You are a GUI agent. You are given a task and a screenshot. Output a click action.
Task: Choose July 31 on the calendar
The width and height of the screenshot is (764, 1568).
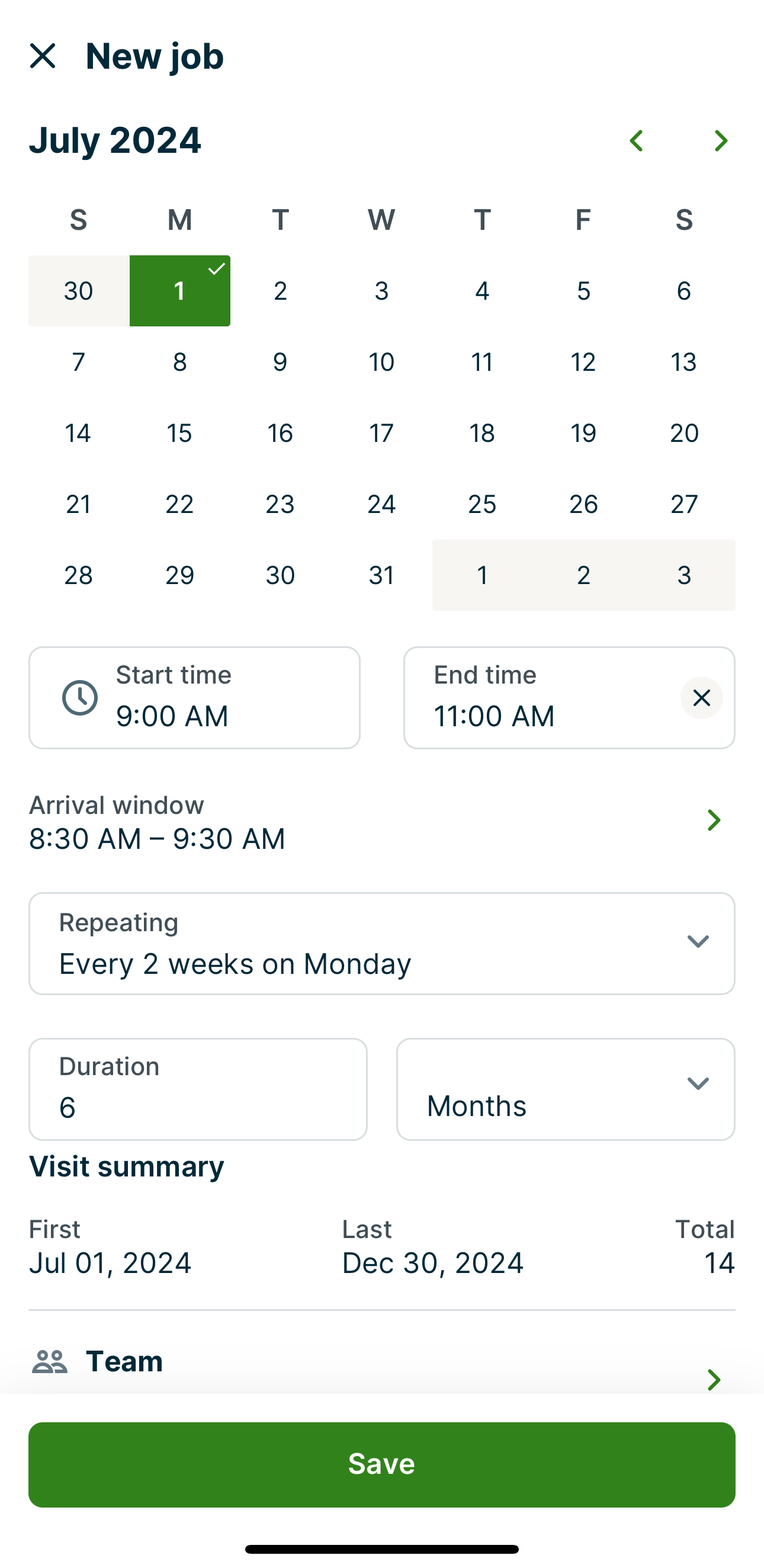click(x=381, y=575)
